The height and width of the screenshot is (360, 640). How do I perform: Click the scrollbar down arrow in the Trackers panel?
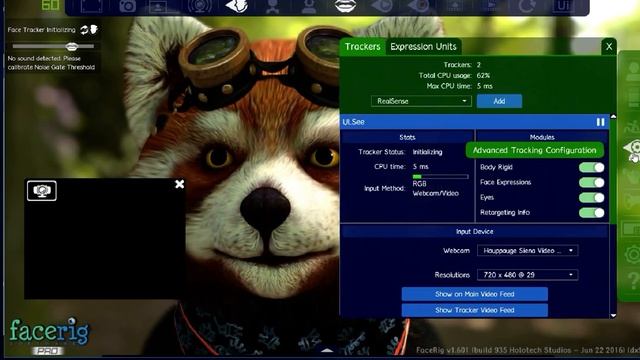click(x=613, y=316)
